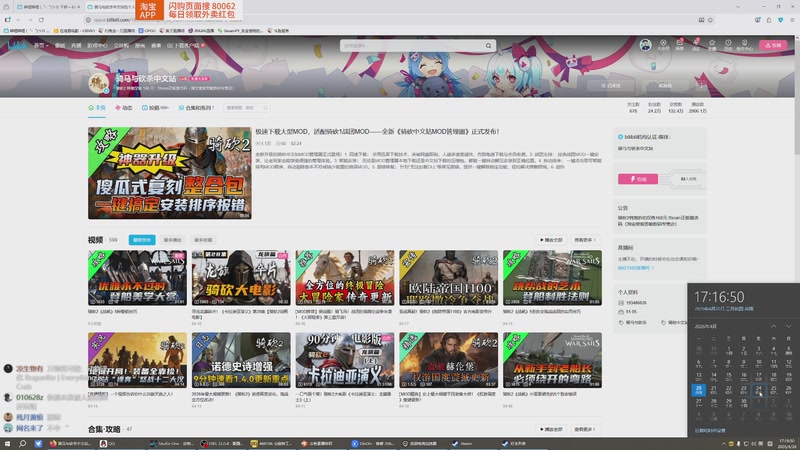800x450 pixels.
Task: Click the 关注数 678 stat
Action: point(633,108)
